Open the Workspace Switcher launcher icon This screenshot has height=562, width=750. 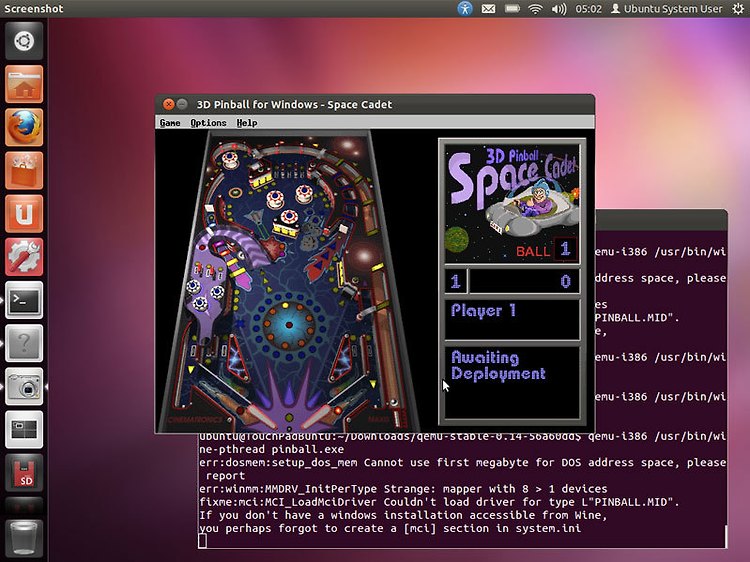click(24, 430)
